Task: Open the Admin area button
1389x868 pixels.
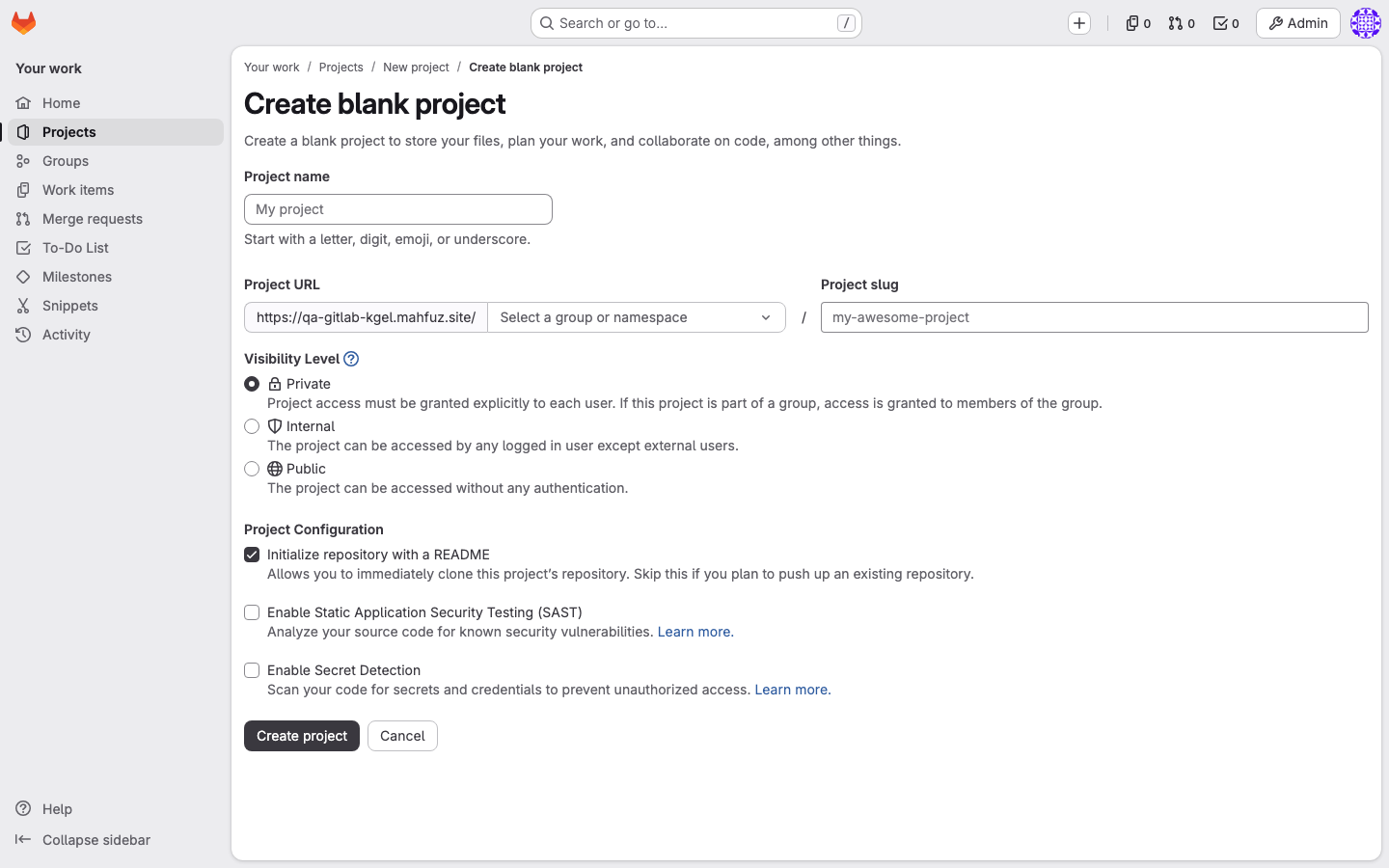Action: coord(1298,23)
